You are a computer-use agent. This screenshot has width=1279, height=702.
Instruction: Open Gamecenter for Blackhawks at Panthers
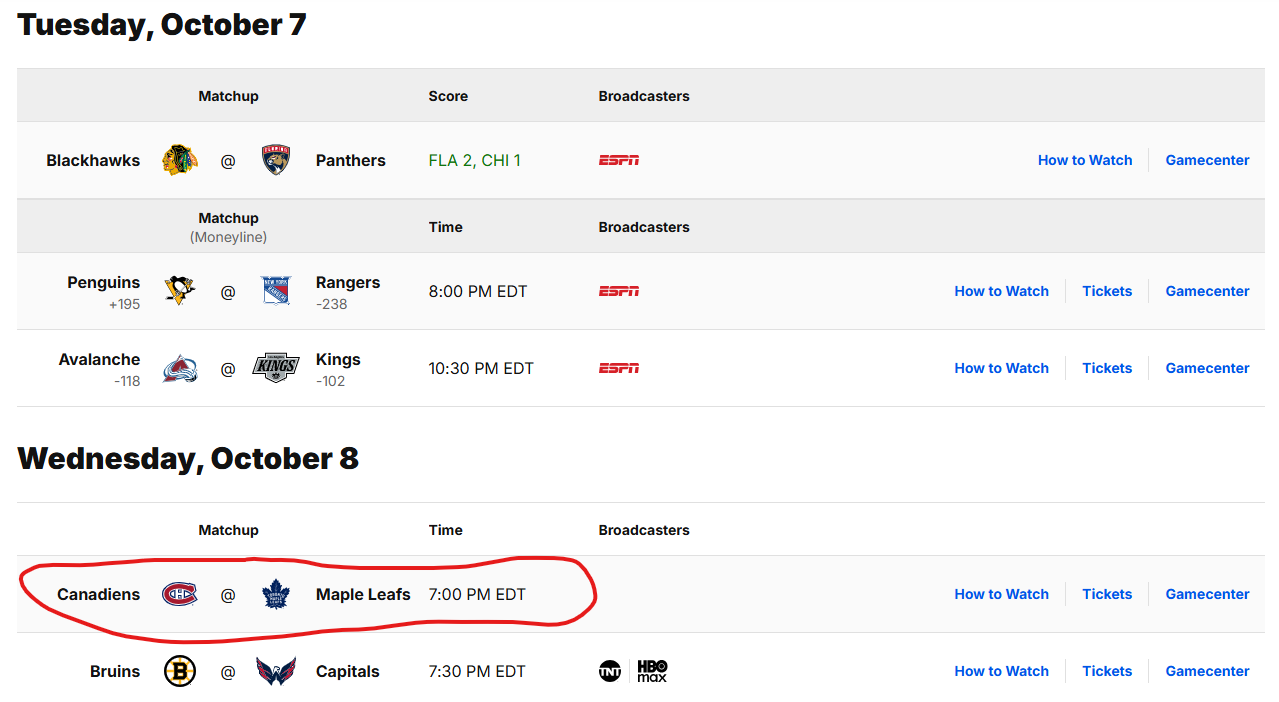click(1207, 160)
